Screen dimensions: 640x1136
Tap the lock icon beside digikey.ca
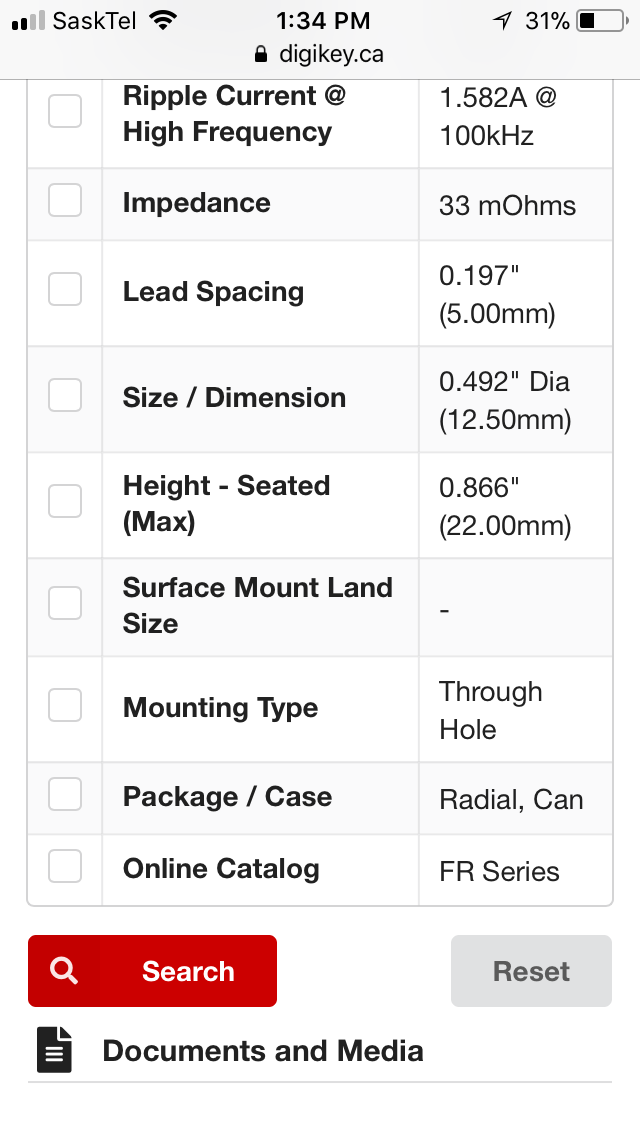(x=261, y=54)
